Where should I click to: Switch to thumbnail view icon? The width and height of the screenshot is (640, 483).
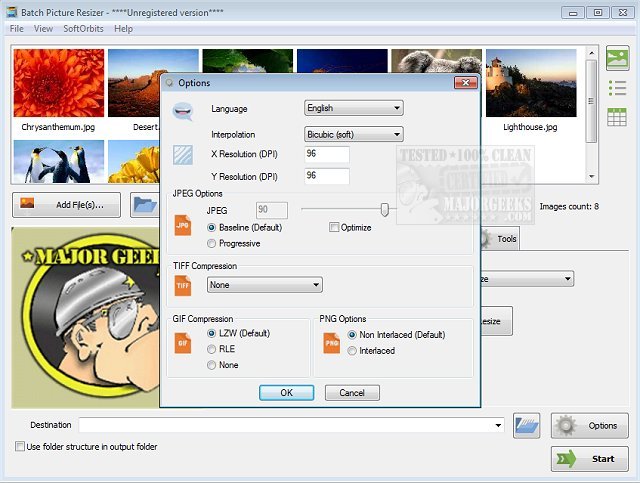point(617,58)
